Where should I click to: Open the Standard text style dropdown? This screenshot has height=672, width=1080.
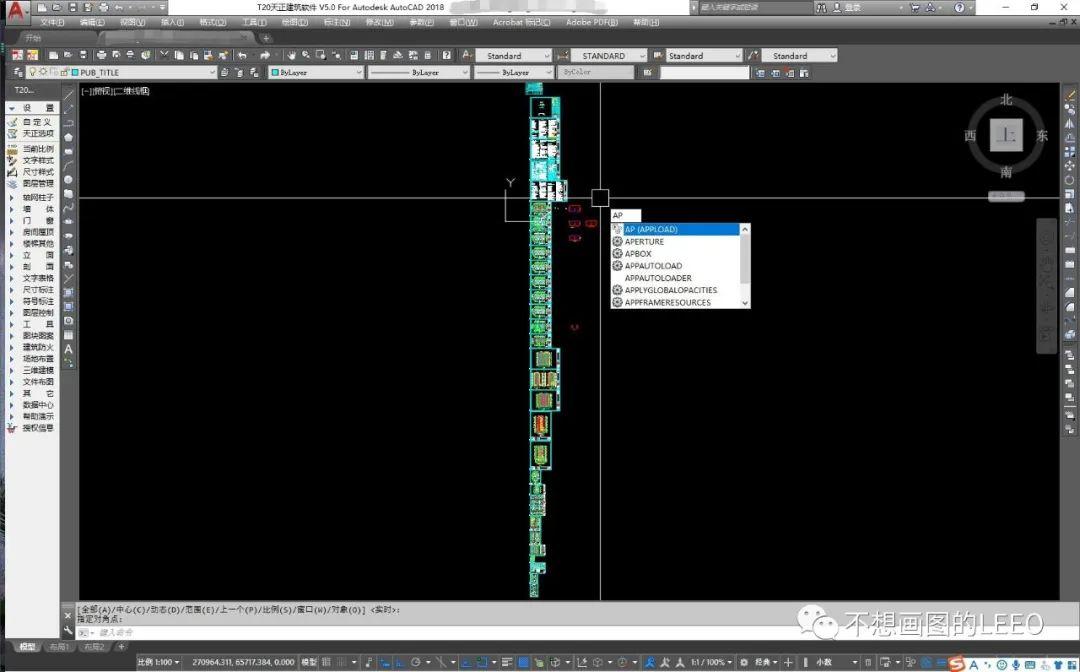click(547, 56)
